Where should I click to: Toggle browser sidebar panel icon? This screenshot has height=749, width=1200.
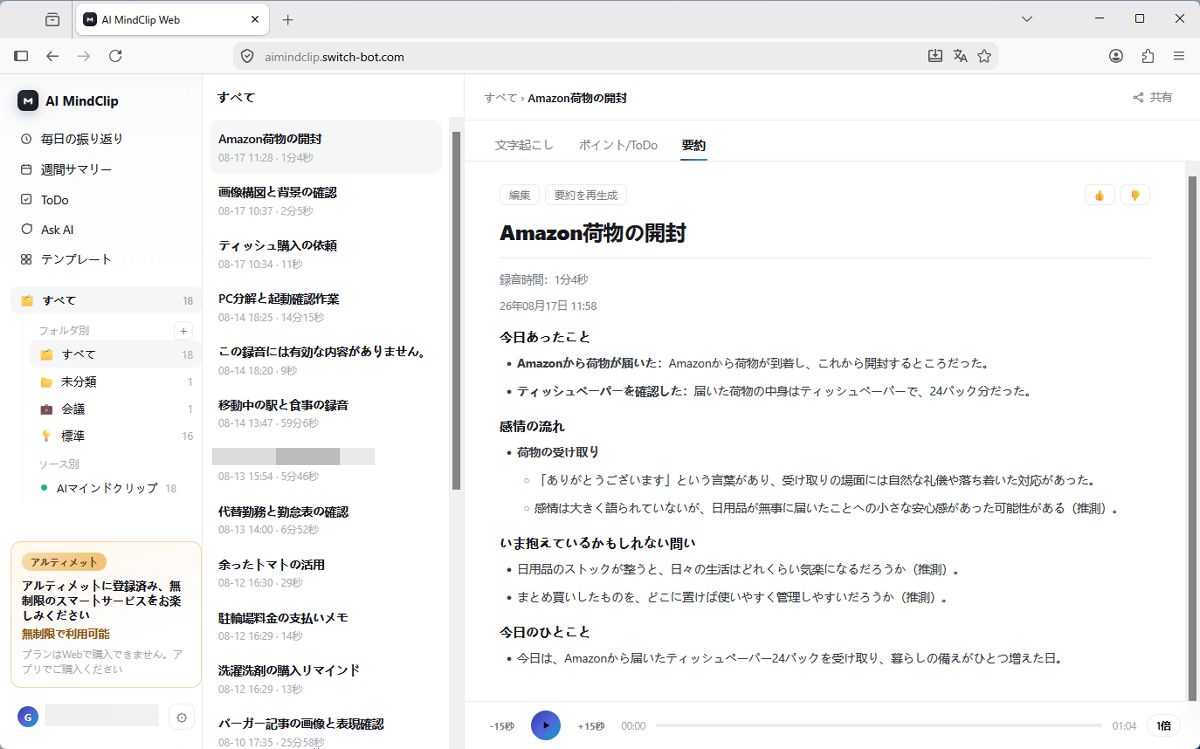(x=21, y=56)
